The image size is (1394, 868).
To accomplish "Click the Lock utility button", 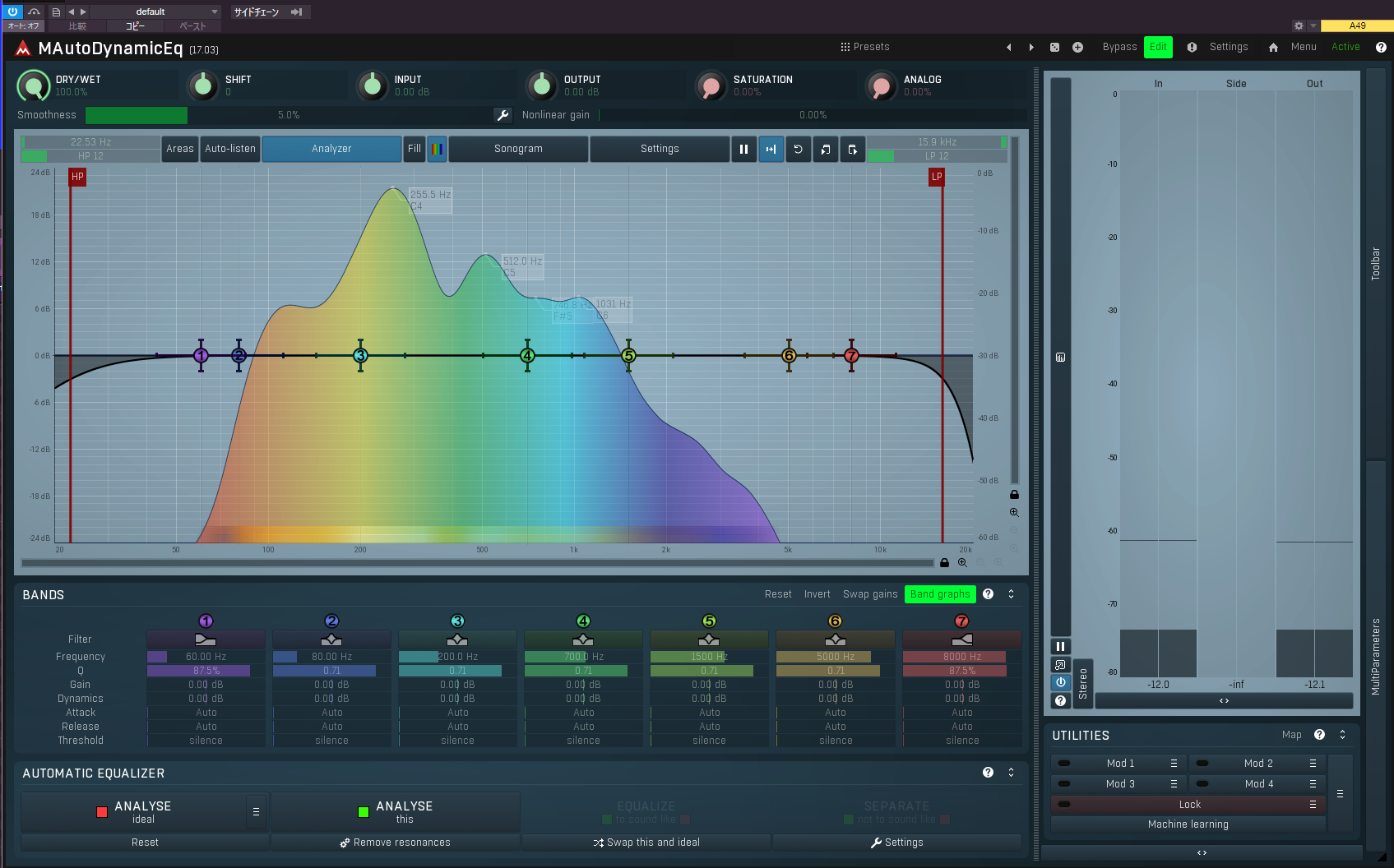I will 1189,805.
